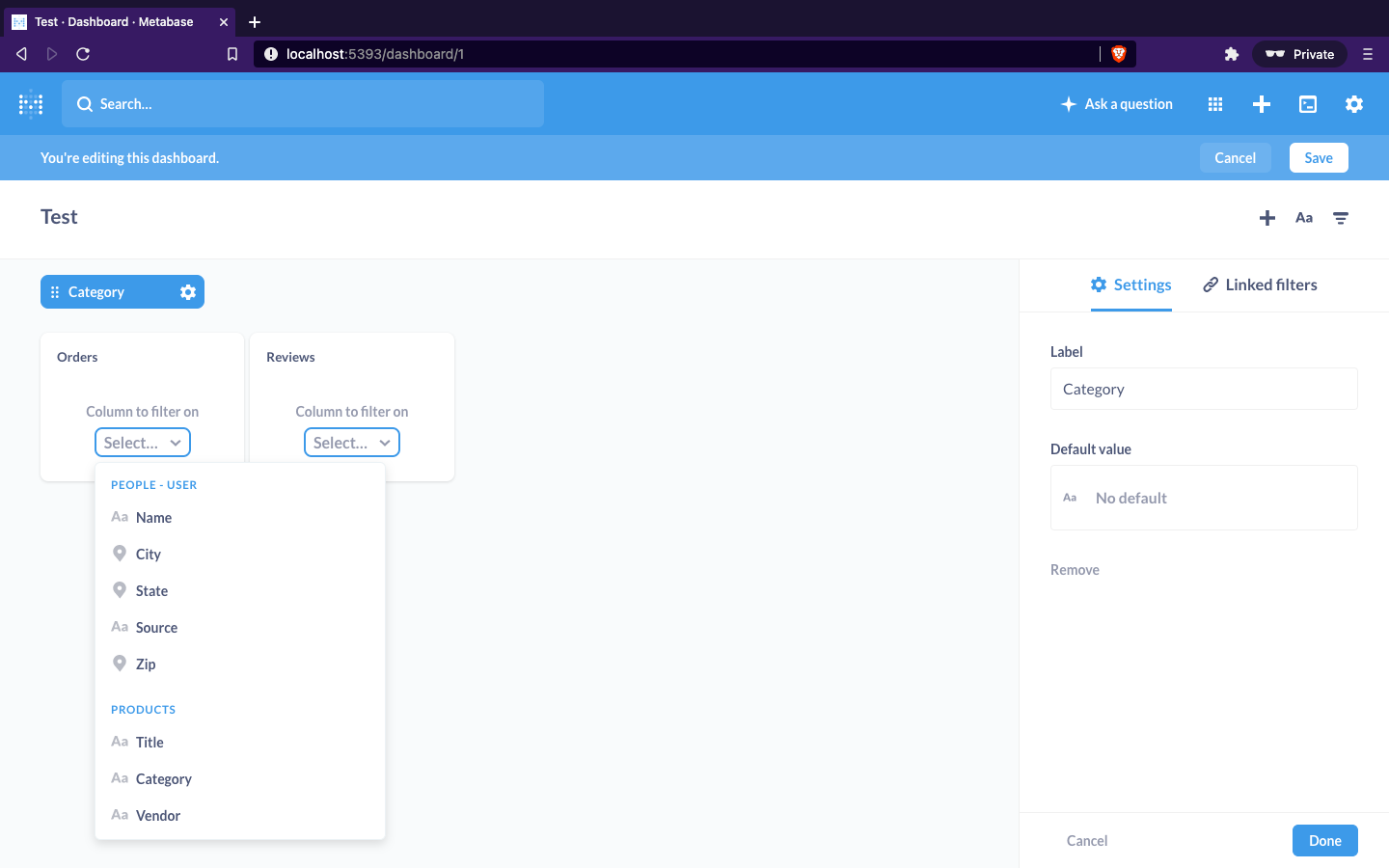Click the Private window indicator
Screen dimensions: 1389x868
coord(1299,54)
